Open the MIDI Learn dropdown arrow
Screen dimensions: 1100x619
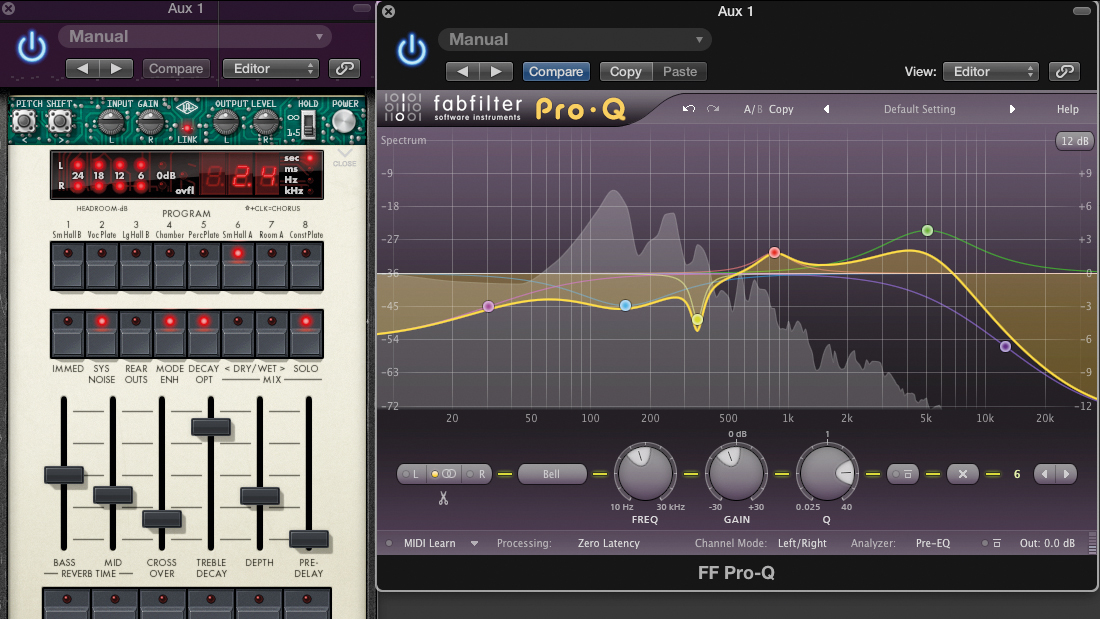point(474,543)
